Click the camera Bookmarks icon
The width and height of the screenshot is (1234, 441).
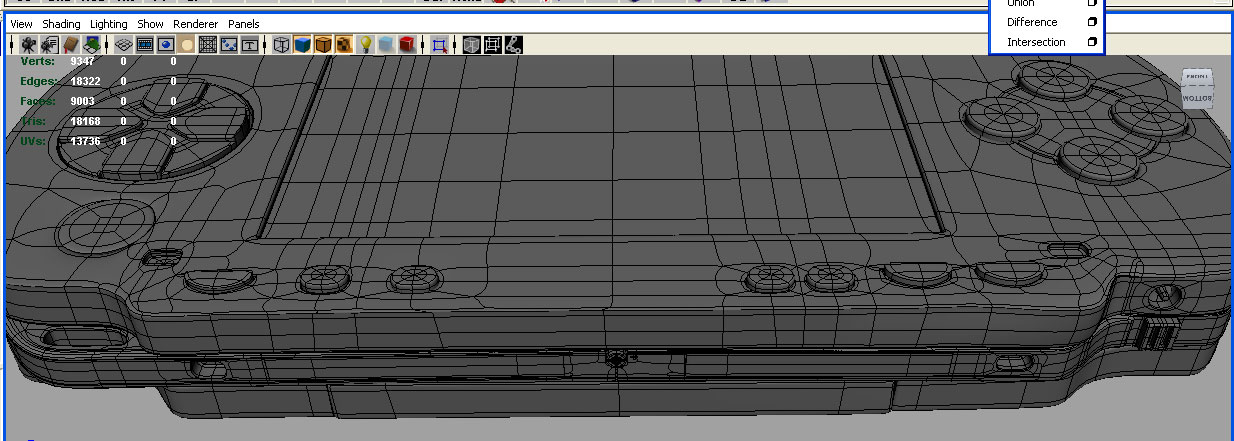coord(70,45)
